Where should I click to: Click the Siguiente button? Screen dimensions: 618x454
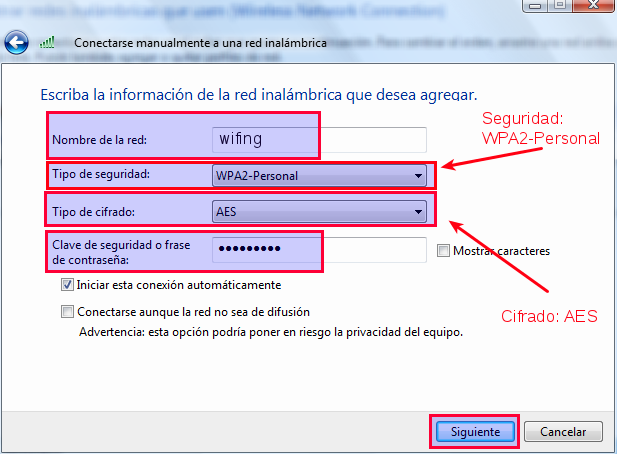[475, 431]
